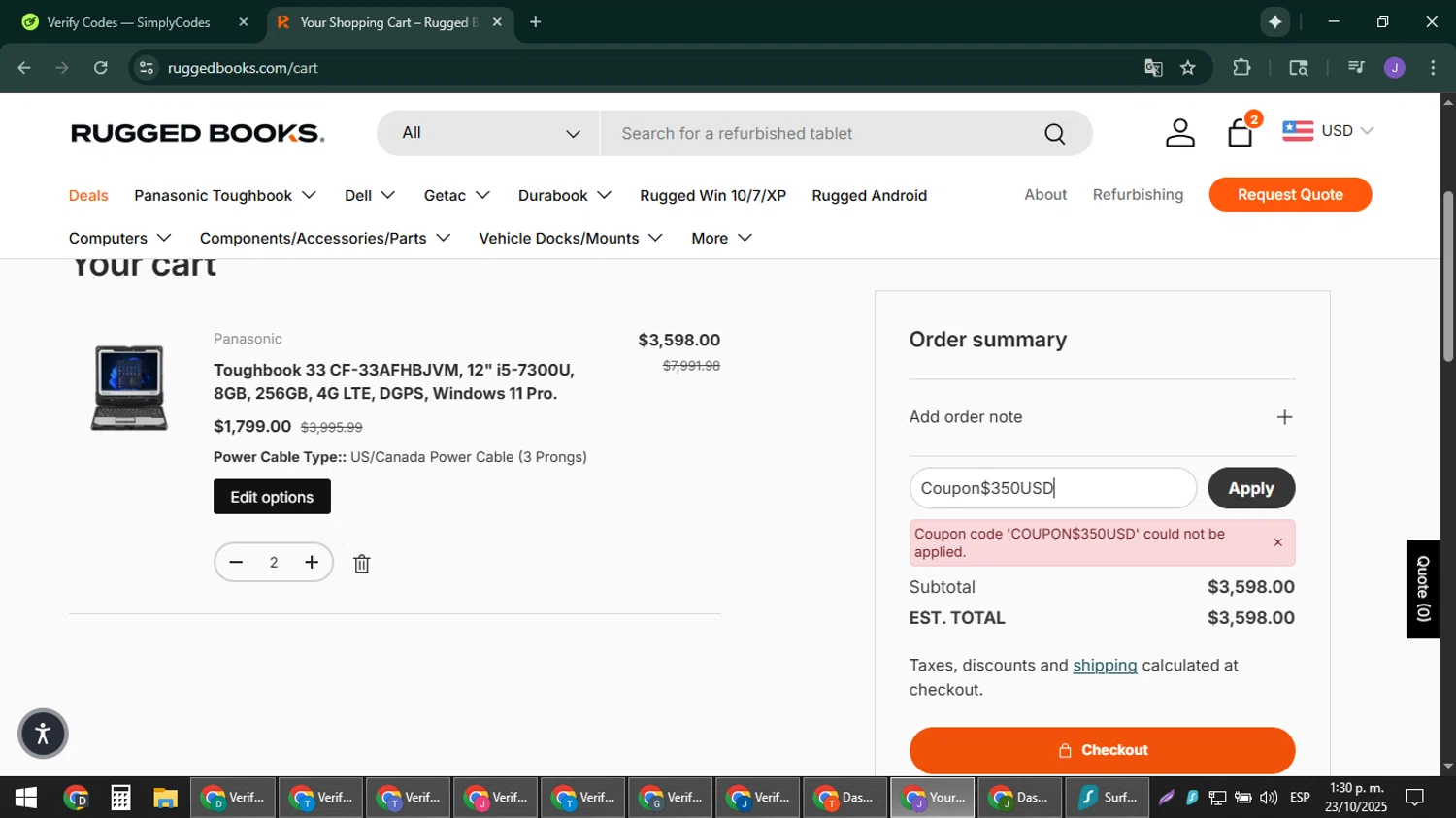Click the Gemini sparkle icon in title bar

(1274, 22)
